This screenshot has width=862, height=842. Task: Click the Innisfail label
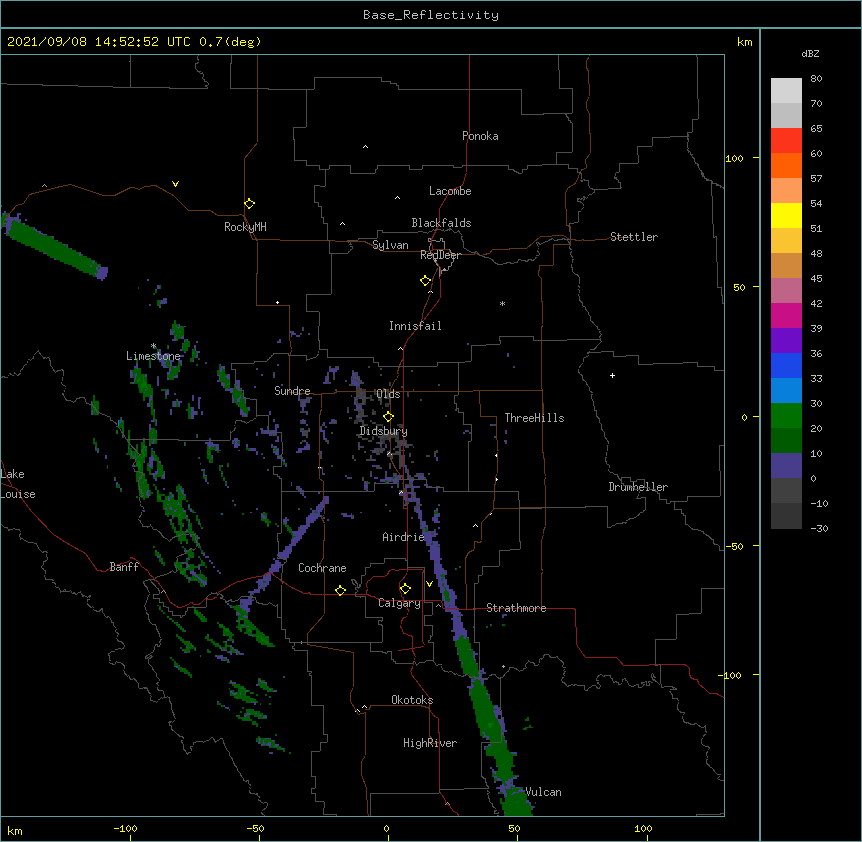click(x=415, y=326)
